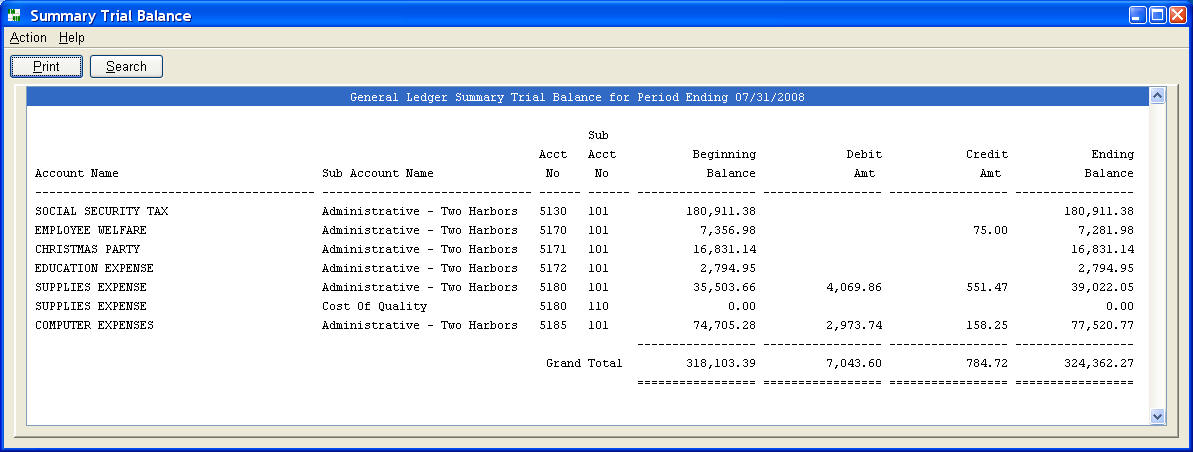The image size is (1193, 452).
Task: Click the COMPUTER EXPENSES account name
Action: tap(94, 326)
